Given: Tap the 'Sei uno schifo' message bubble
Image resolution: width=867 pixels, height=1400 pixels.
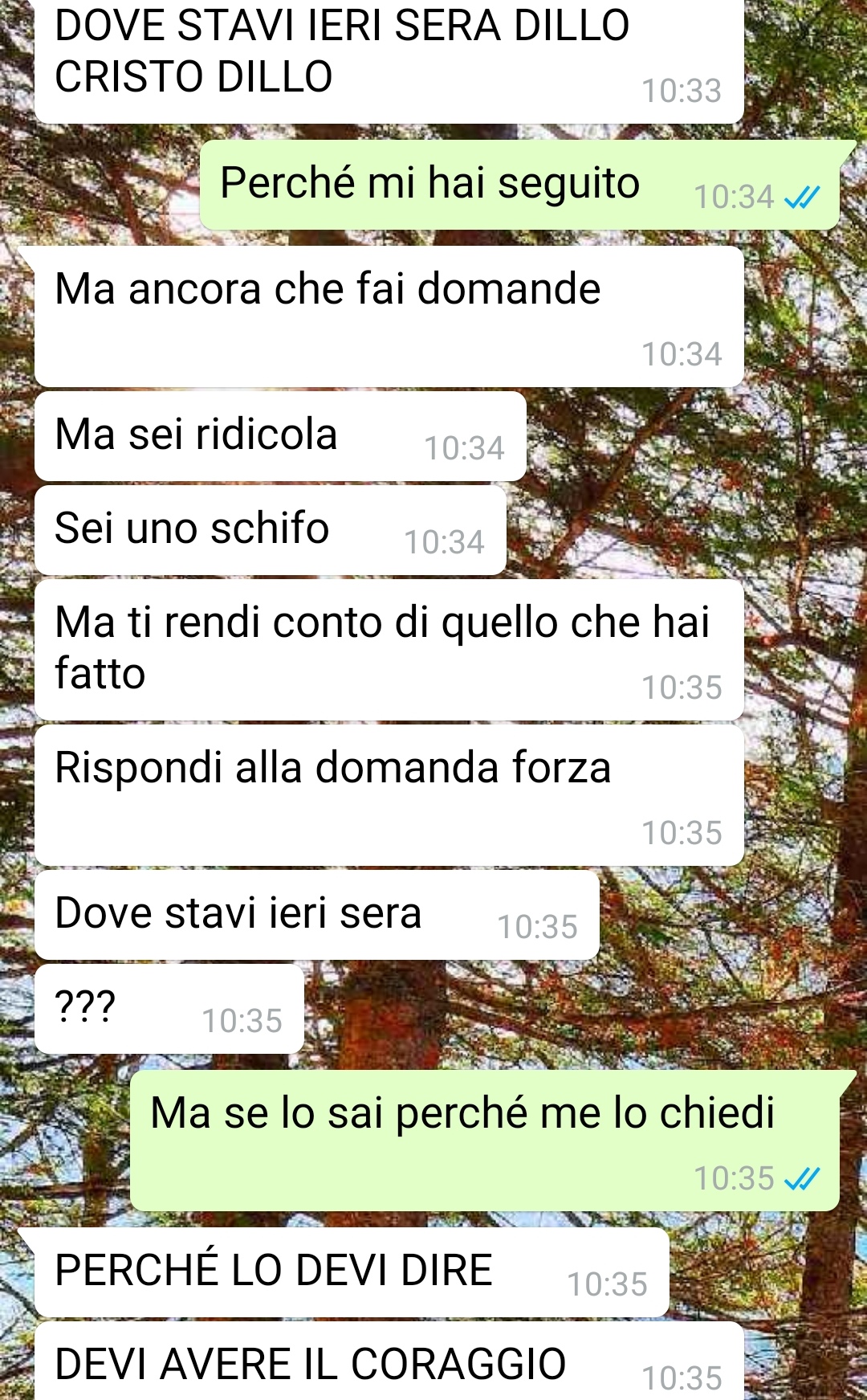Looking at the screenshot, I should [271, 530].
